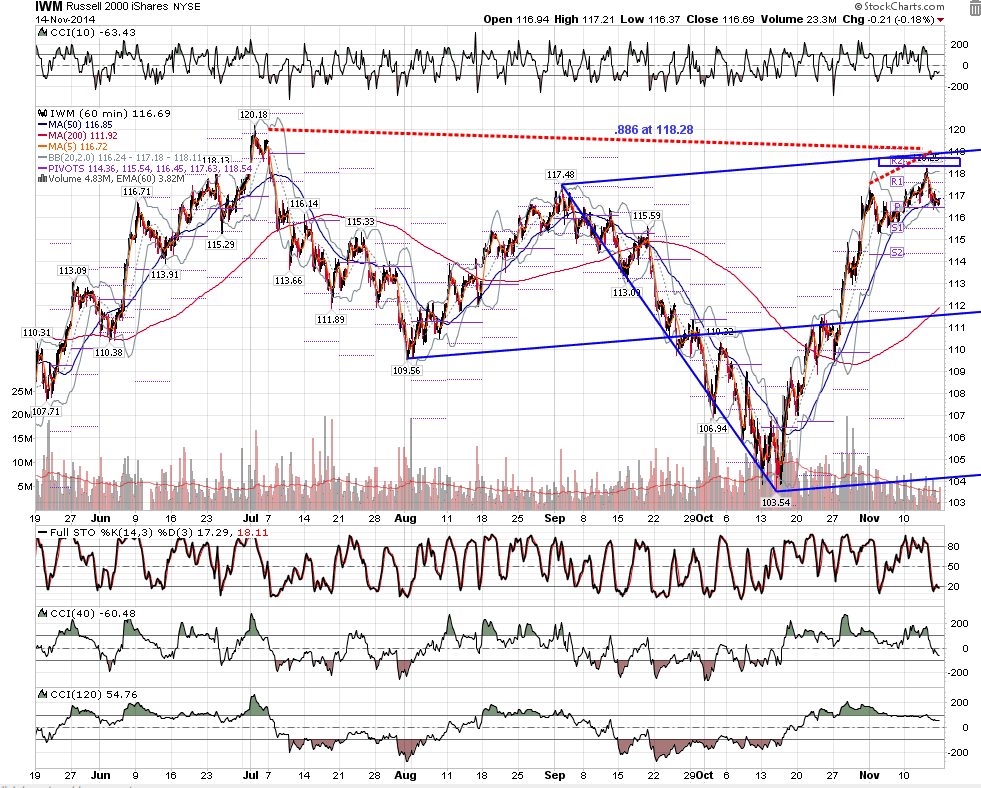
Task: Click the MA(5) orange line swatch
Action: click(43, 146)
